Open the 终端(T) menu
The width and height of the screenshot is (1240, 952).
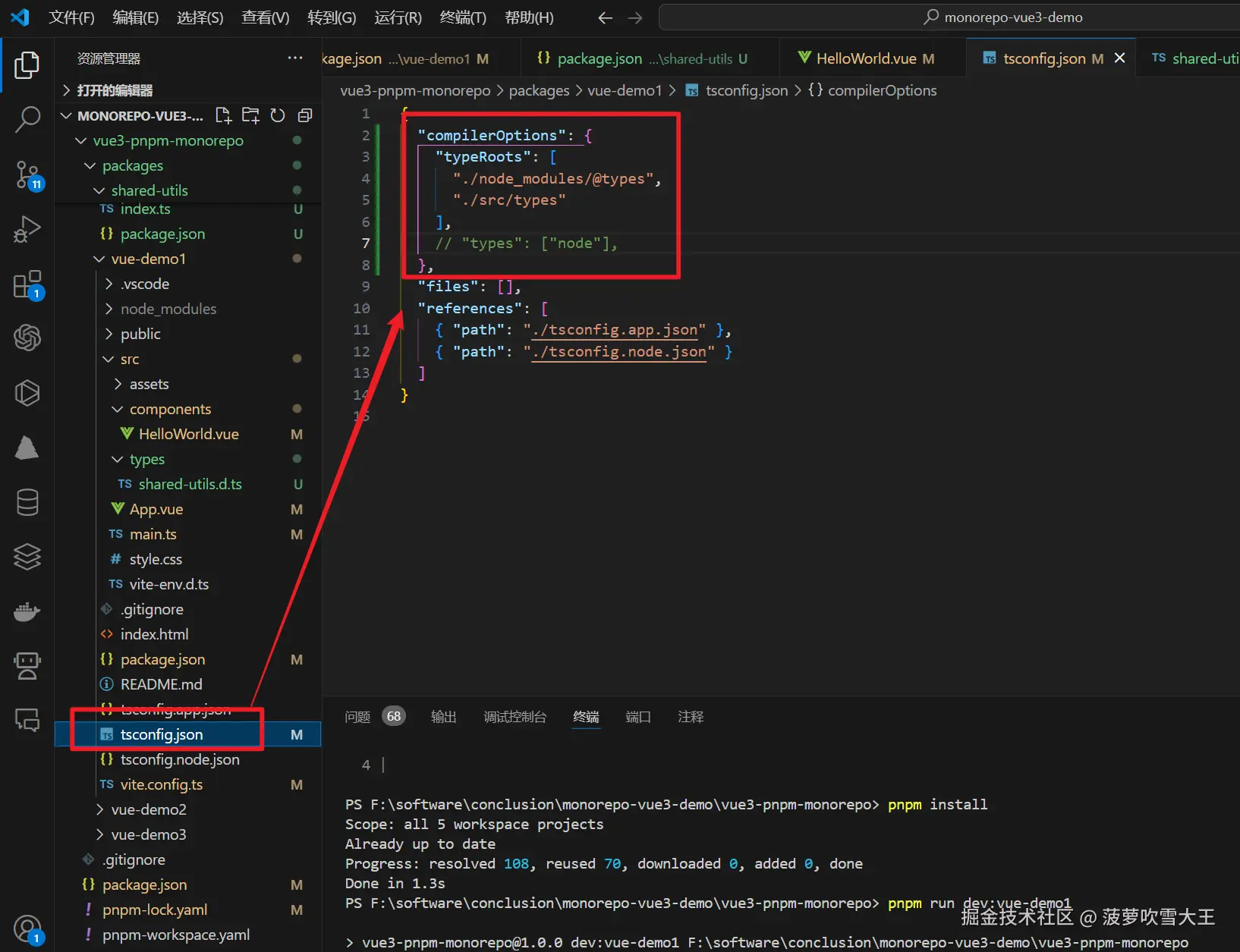[463, 17]
